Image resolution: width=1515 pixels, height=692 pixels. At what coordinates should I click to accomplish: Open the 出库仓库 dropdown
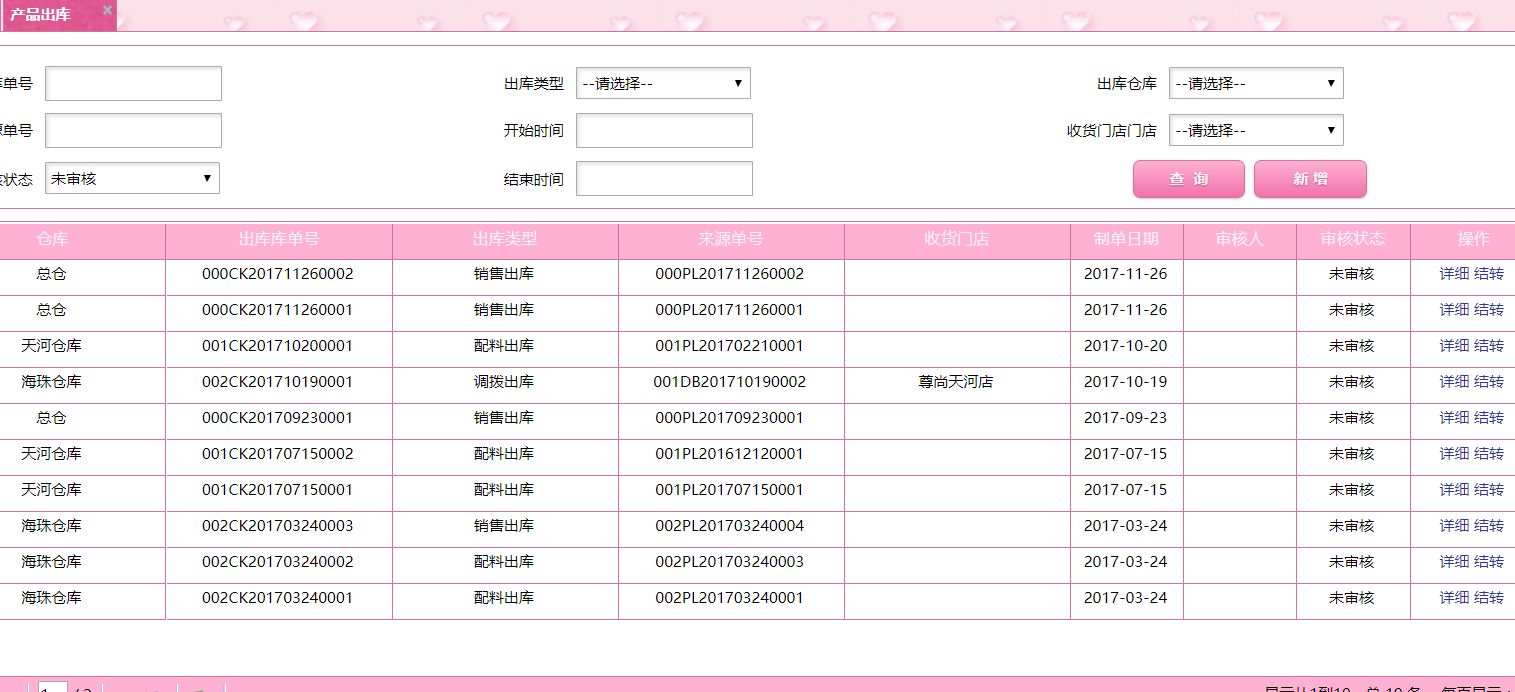(x=1256, y=83)
